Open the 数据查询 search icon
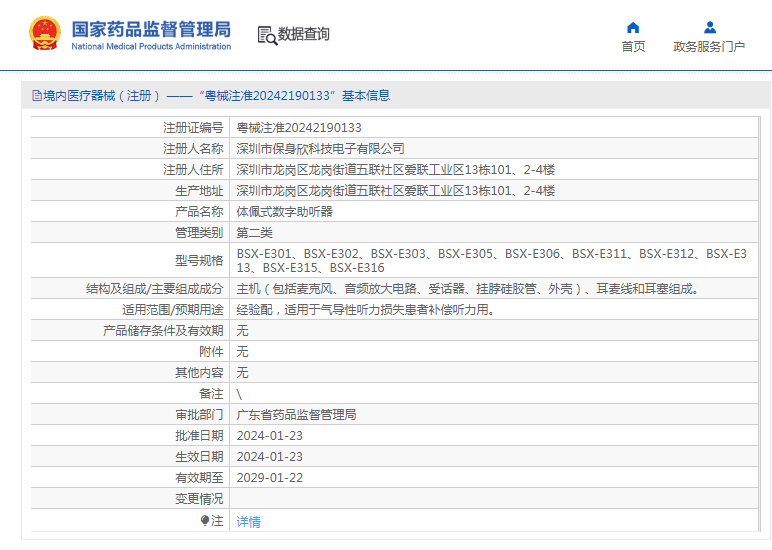 (267, 35)
